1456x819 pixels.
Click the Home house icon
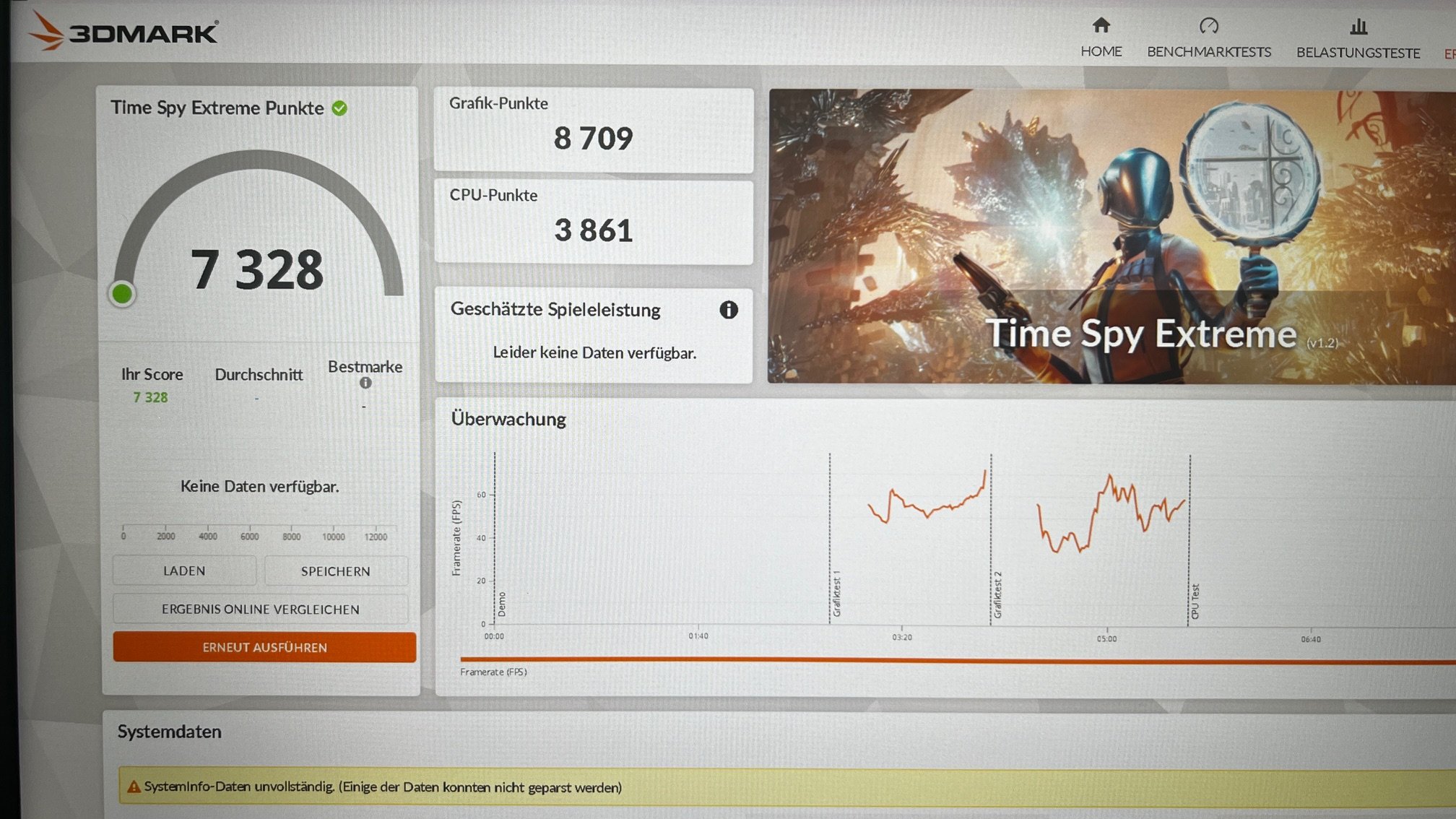pos(1101,26)
